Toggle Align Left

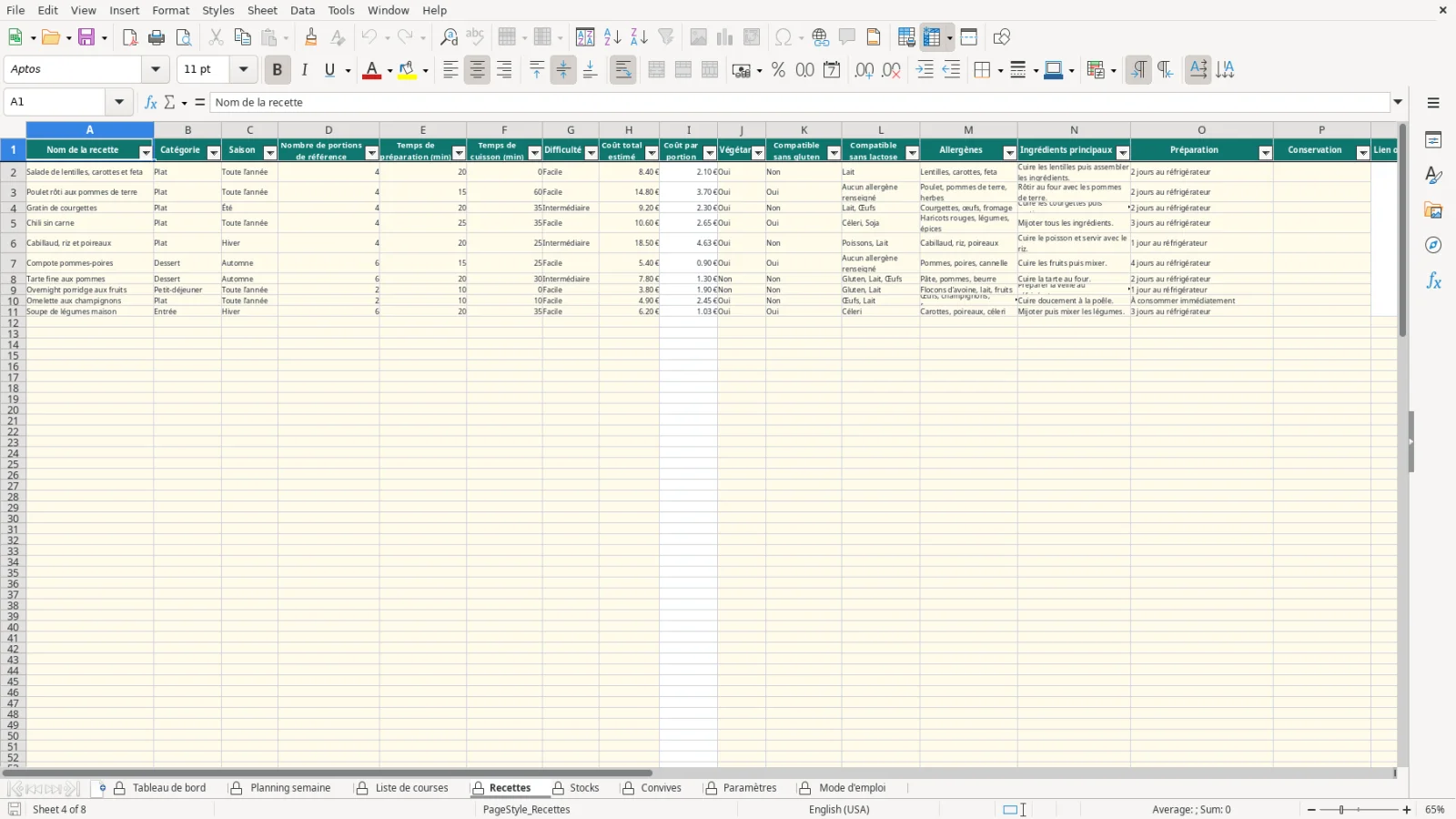(x=450, y=70)
